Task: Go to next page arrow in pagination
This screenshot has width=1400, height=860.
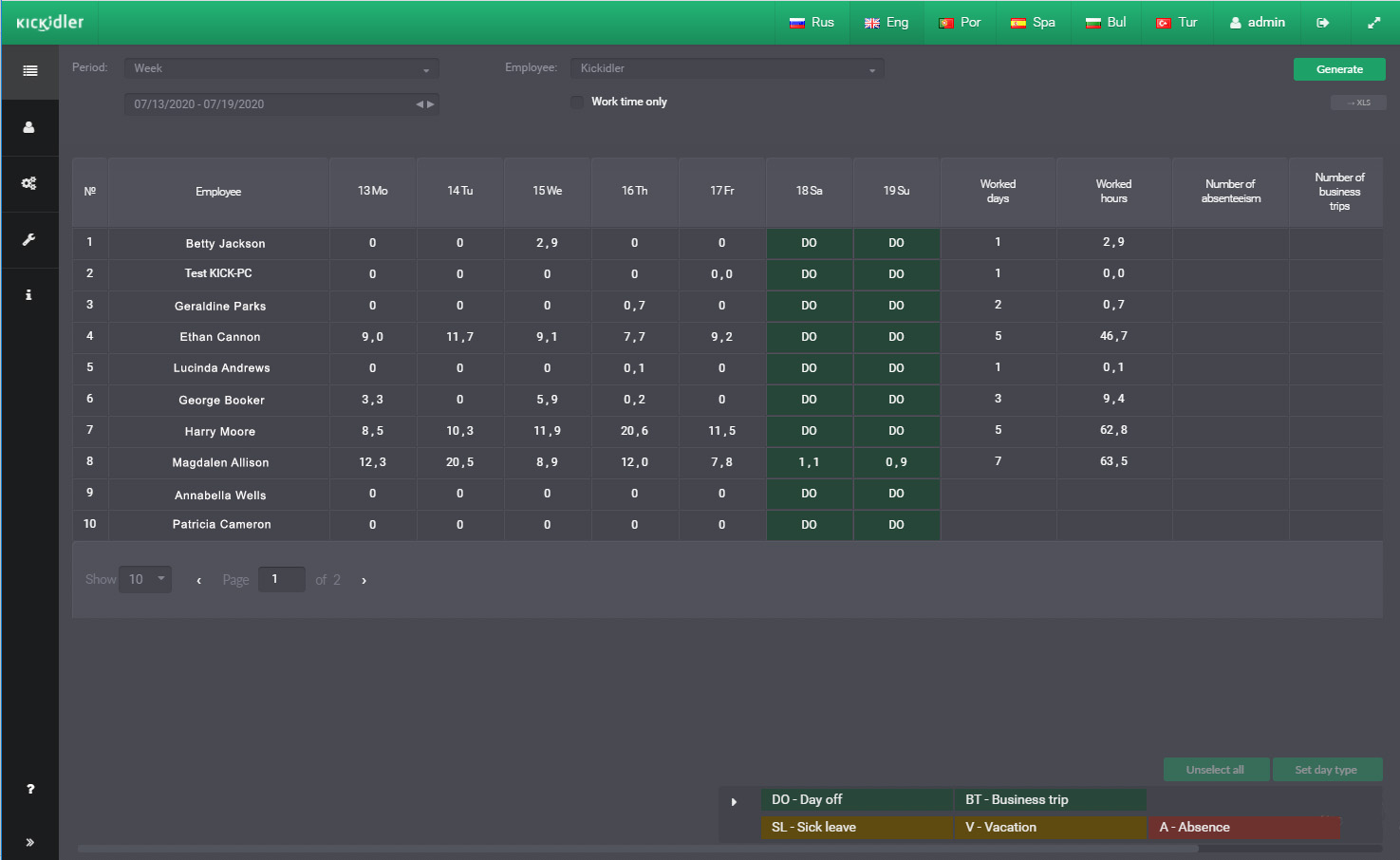Action: [x=364, y=580]
